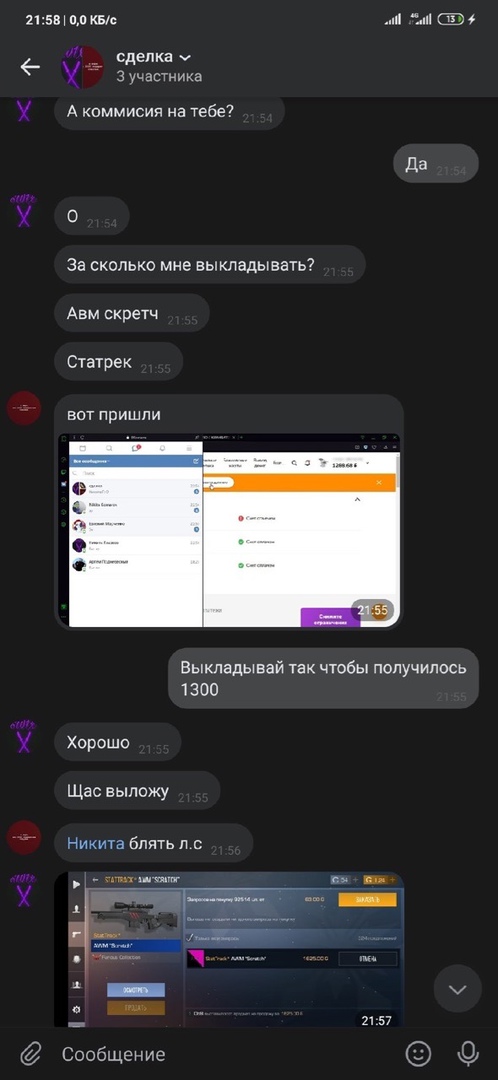
Task: Tap the back arrow icon
Action: tap(30, 67)
